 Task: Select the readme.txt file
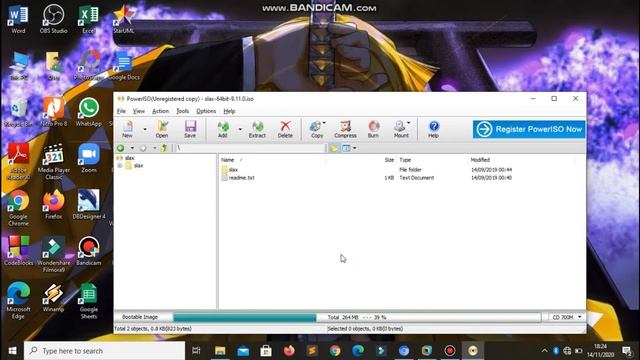[x=241, y=178]
